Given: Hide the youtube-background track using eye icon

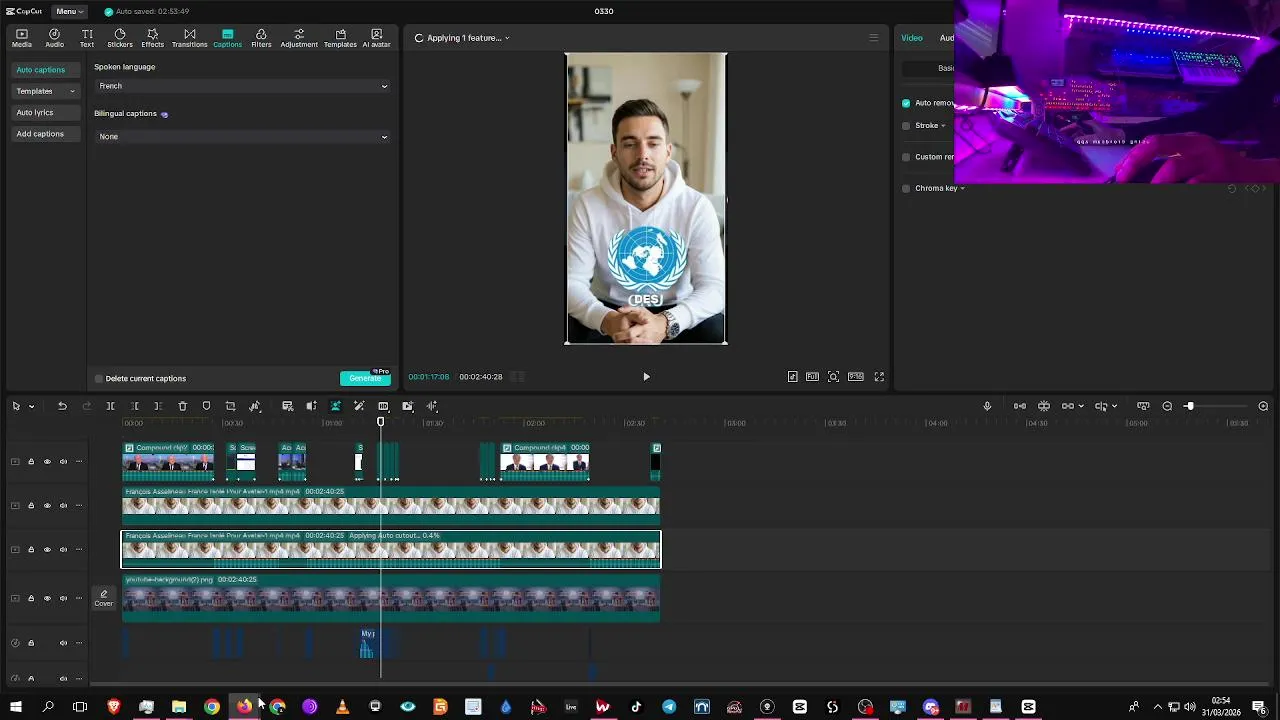Looking at the screenshot, I should click(x=47, y=599).
